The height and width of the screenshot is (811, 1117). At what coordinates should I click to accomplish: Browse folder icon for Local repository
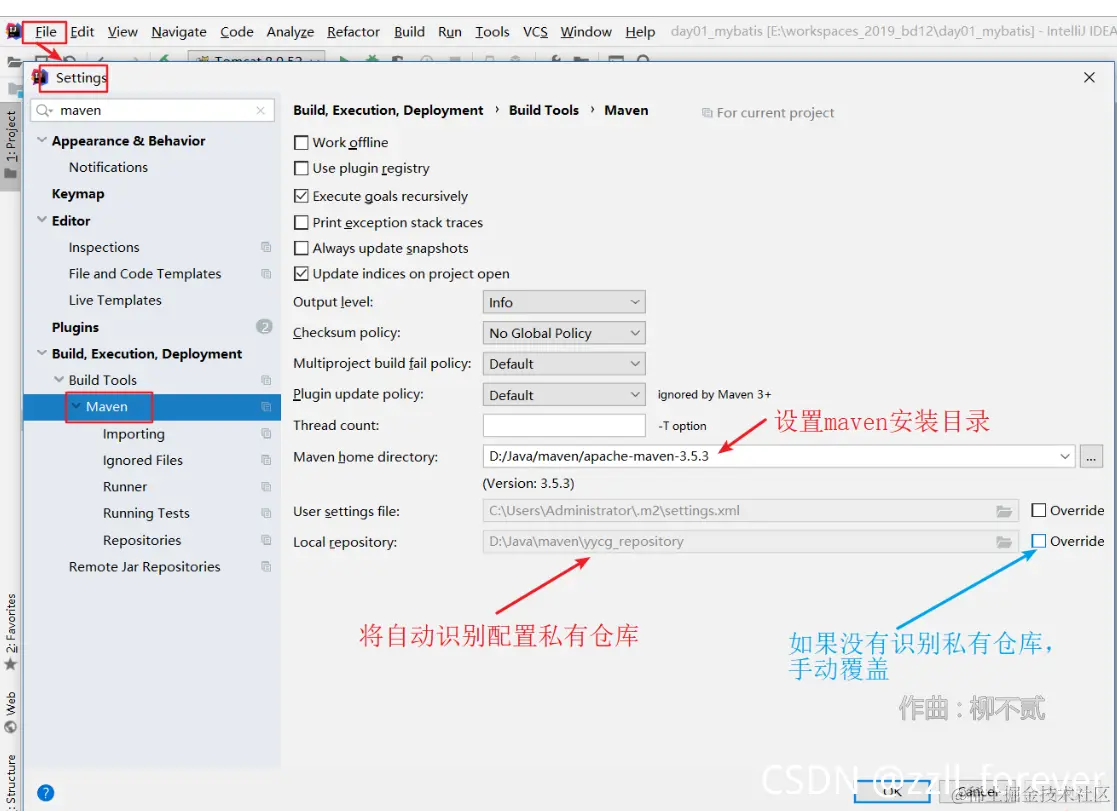tap(1004, 542)
